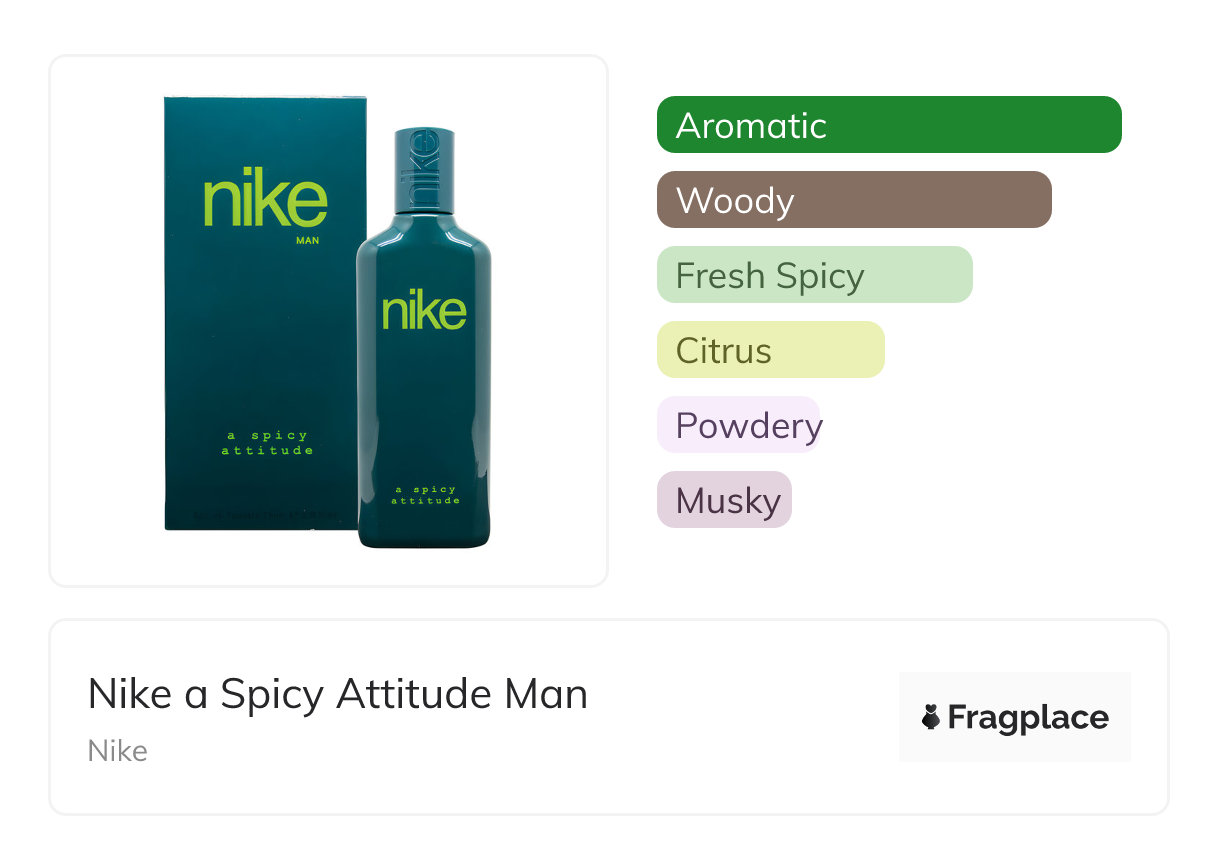The width and height of the screenshot is (1218, 864).
Task: Click the Fragplace perfume bottle logo icon
Action: (x=931, y=718)
